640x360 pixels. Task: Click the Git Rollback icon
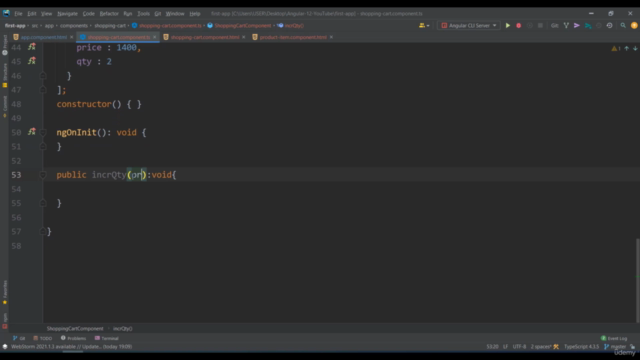pyautogui.click(x=599, y=25)
